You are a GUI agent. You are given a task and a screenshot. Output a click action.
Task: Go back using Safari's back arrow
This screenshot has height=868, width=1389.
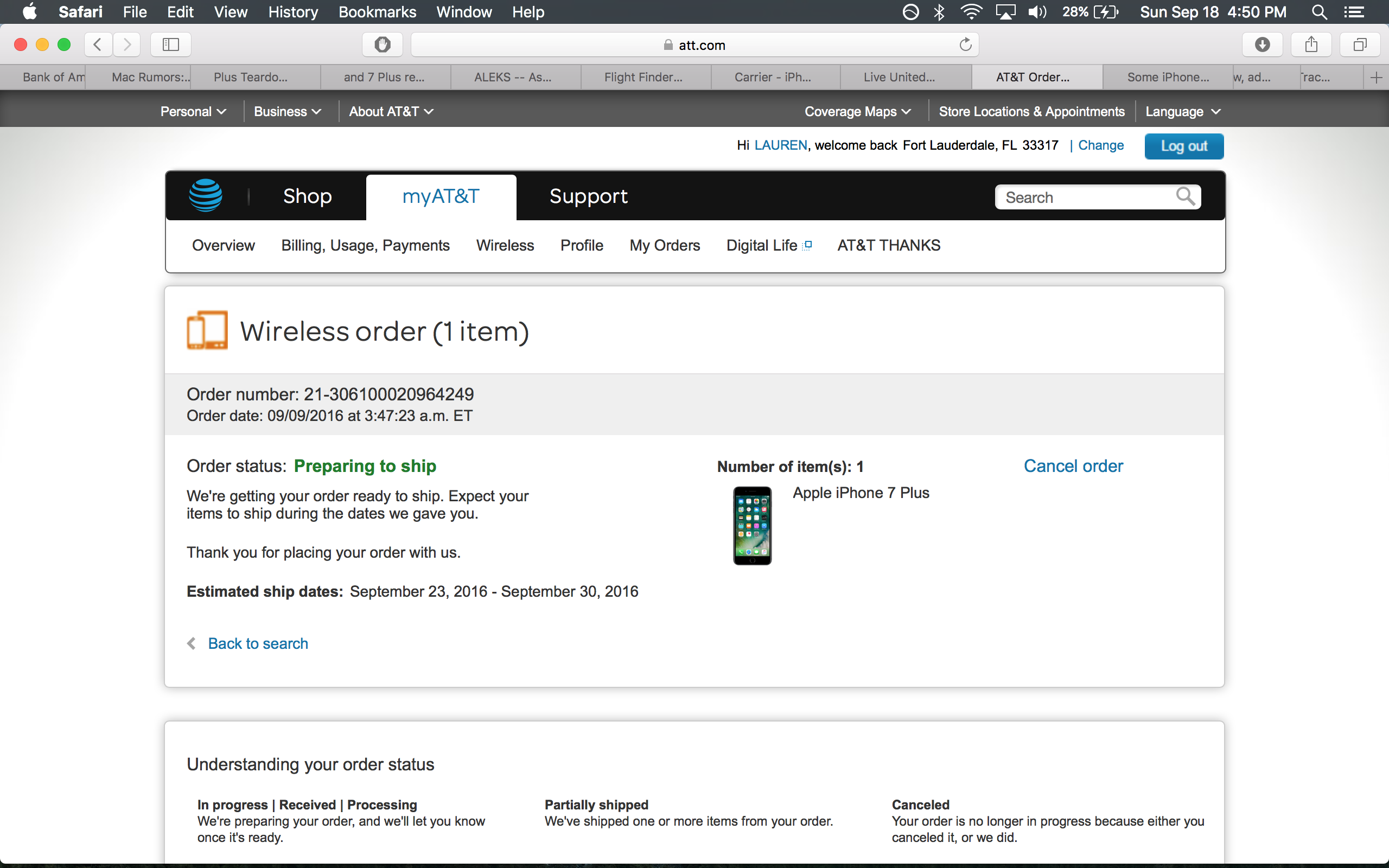(x=98, y=45)
